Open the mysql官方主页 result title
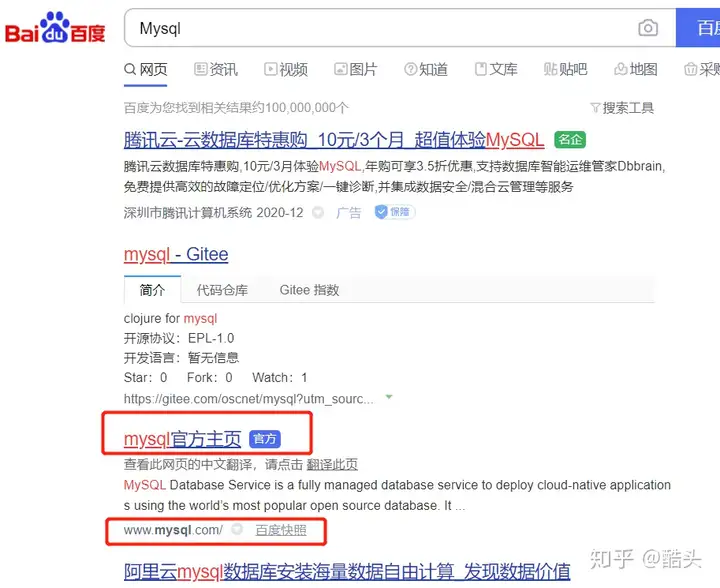 click(x=182, y=439)
